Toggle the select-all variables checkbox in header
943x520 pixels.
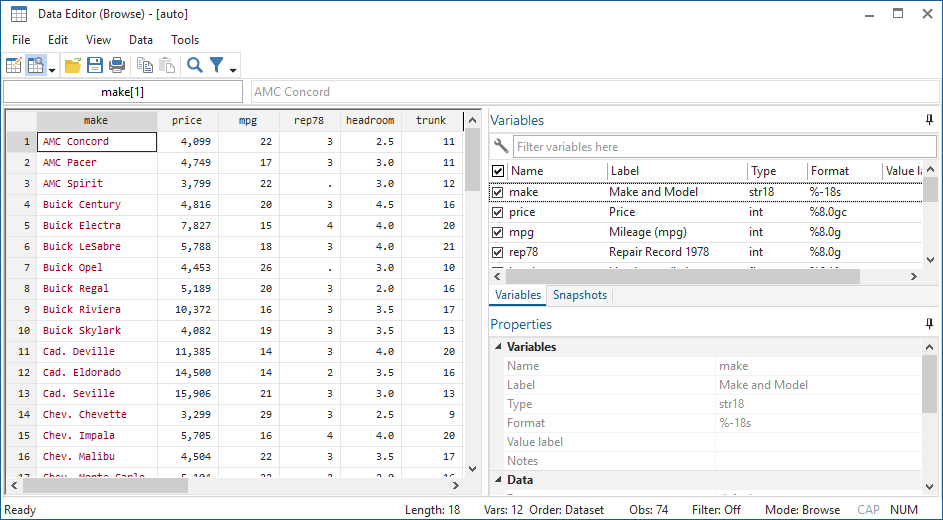pyautogui.click(x=498, y=171)
